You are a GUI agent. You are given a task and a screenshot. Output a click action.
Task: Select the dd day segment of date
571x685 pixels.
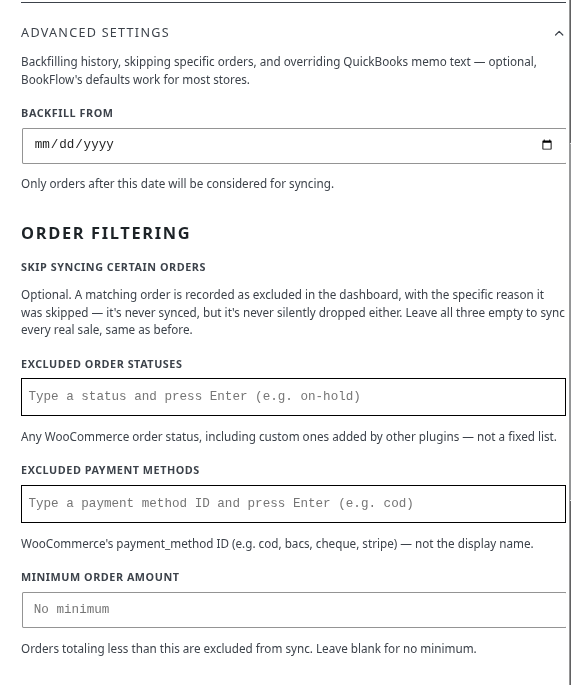tap(67, 144)
